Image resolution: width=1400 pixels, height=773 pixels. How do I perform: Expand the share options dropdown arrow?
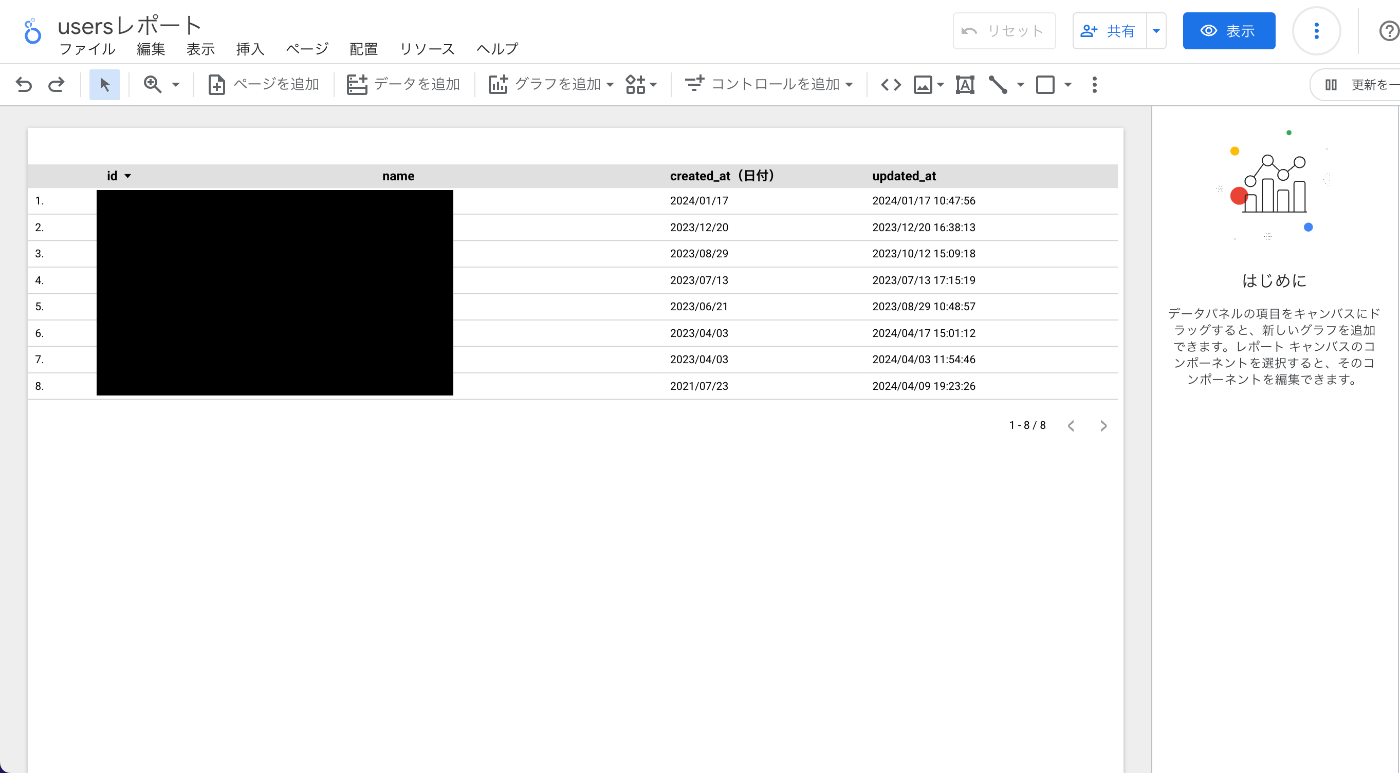(x=1157, y=31)
